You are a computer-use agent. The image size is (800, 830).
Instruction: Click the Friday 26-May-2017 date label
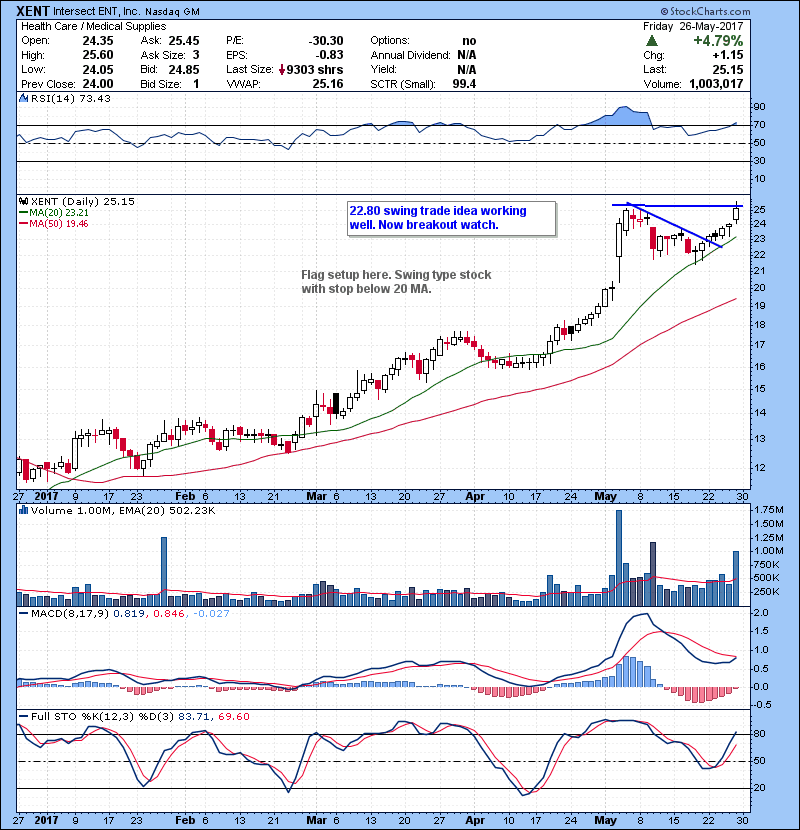[x=693, y=26]
